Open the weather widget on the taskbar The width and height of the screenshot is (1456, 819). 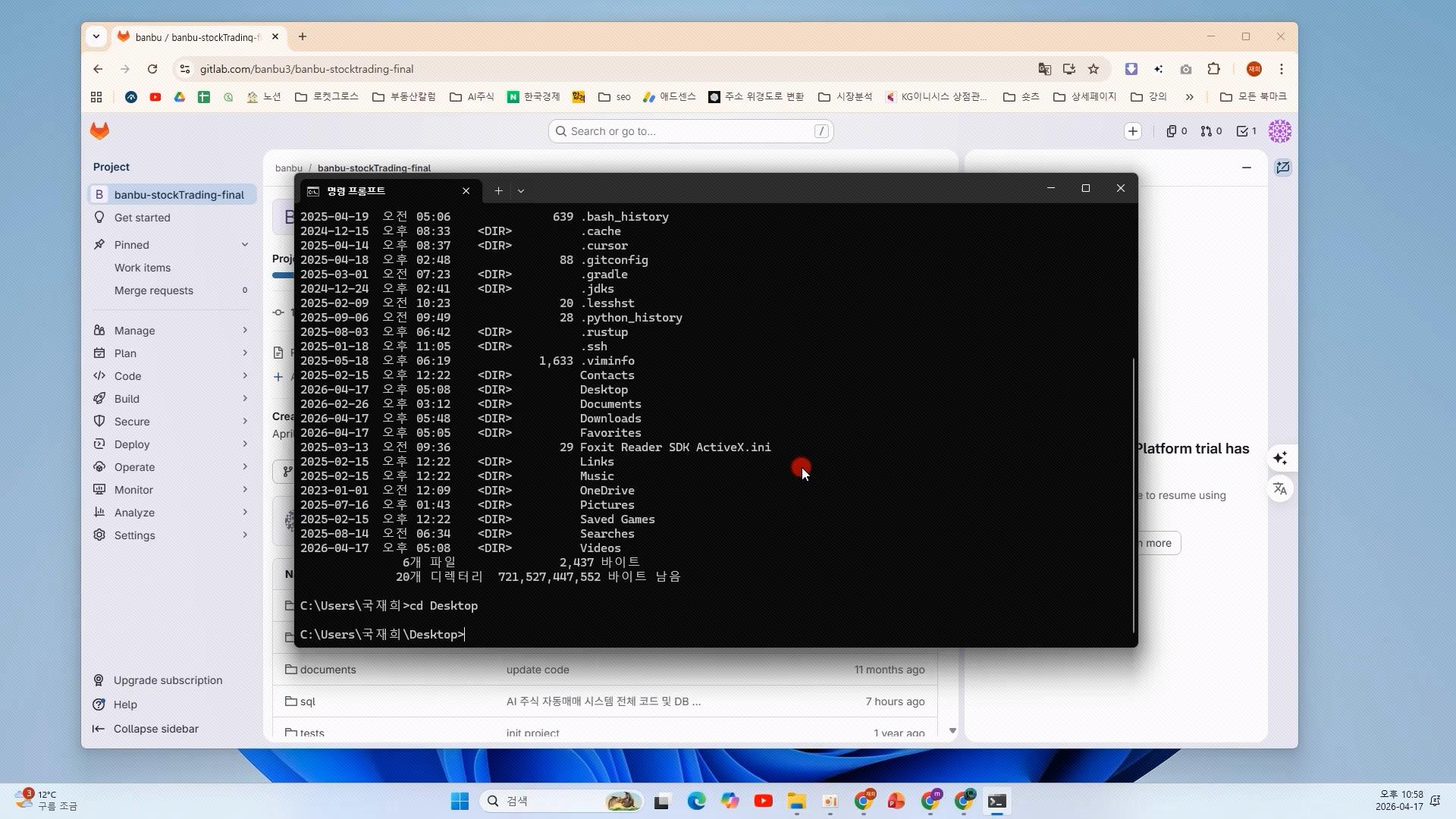tap(47, 800)
